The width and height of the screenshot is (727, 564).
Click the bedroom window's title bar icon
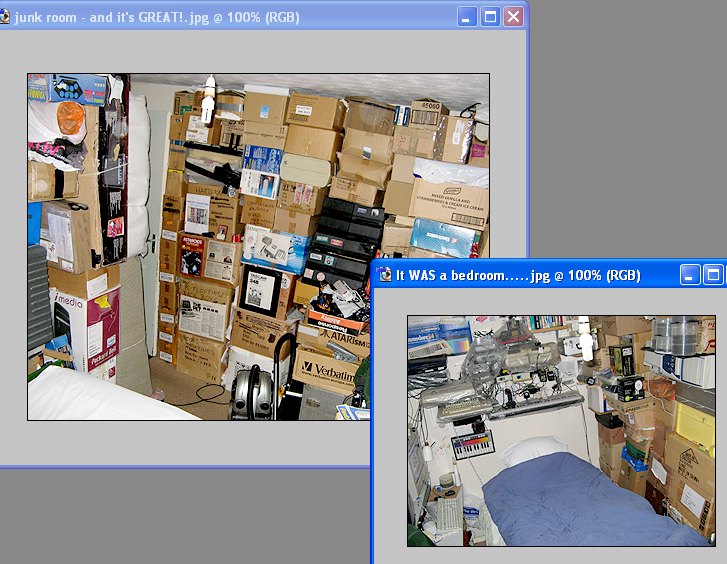click(x=384, y=274)
